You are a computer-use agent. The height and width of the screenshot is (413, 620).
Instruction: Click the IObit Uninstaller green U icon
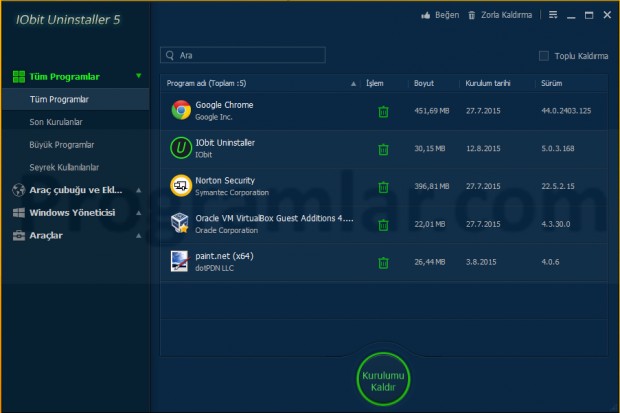pos(181,148)
